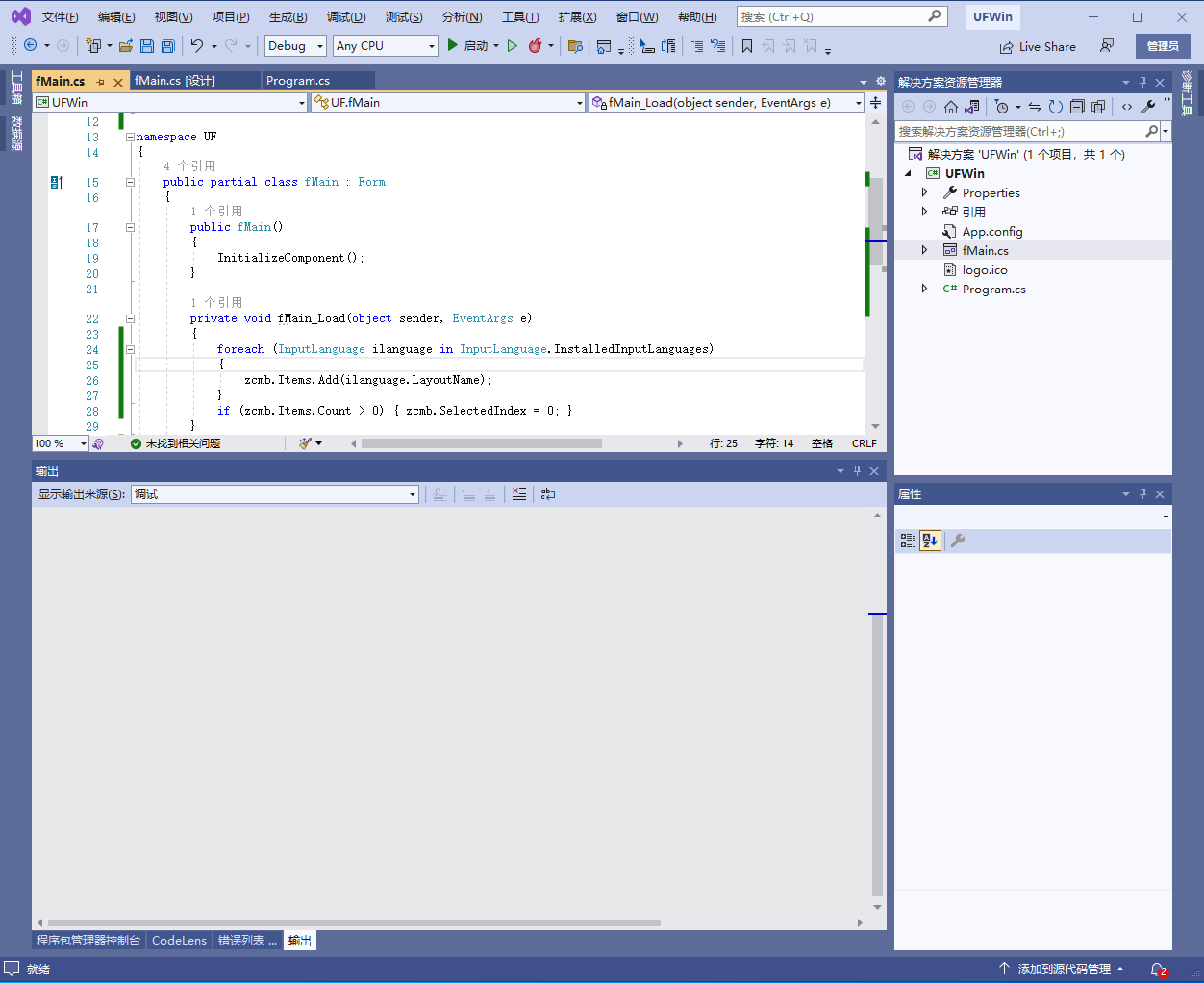Click Clear All icon in Output panel
1204x983 pixels.
pos(519,494)
